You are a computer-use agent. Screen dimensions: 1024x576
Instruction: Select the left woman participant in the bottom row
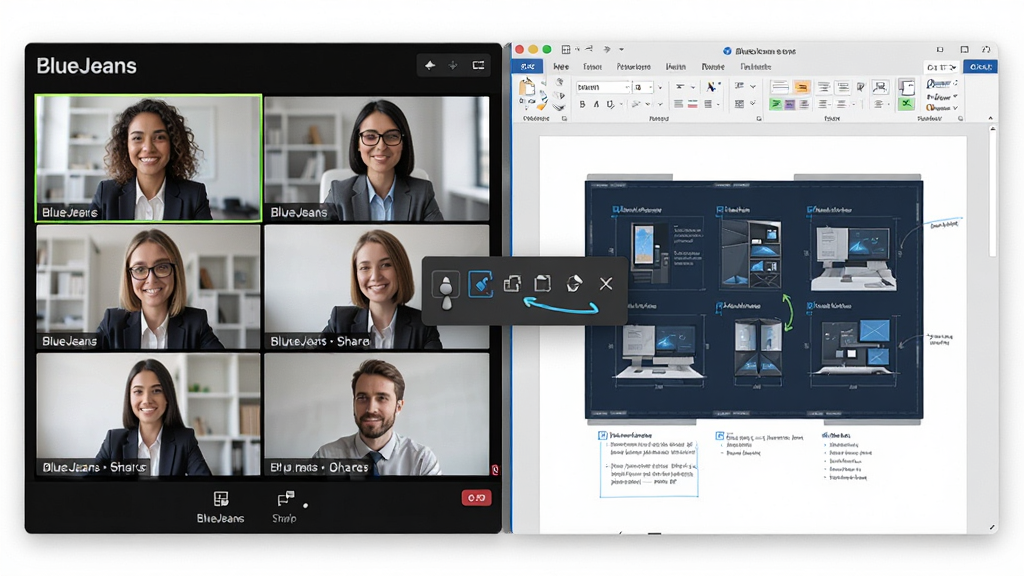[148, 414]
